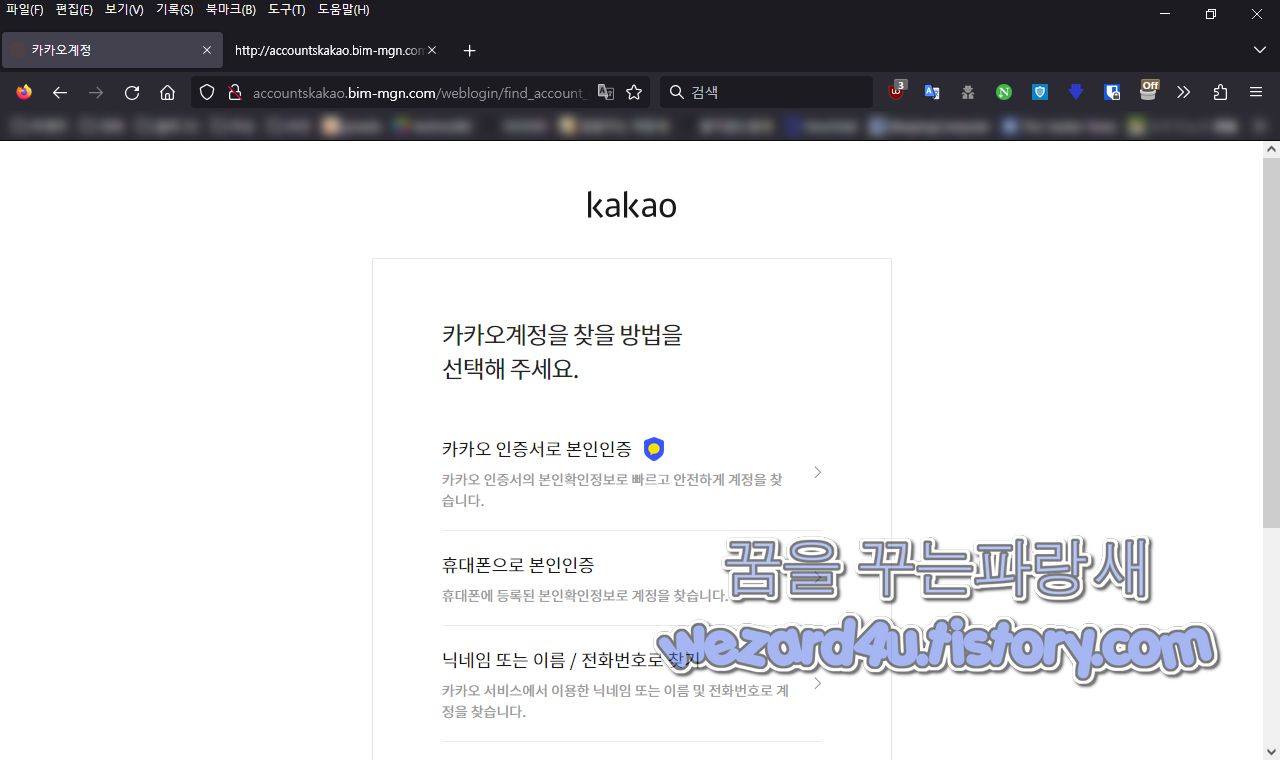Click the page vertical scrollbar thumb
This screenshot has height=760, width=1280.
tap(1271, 342)
